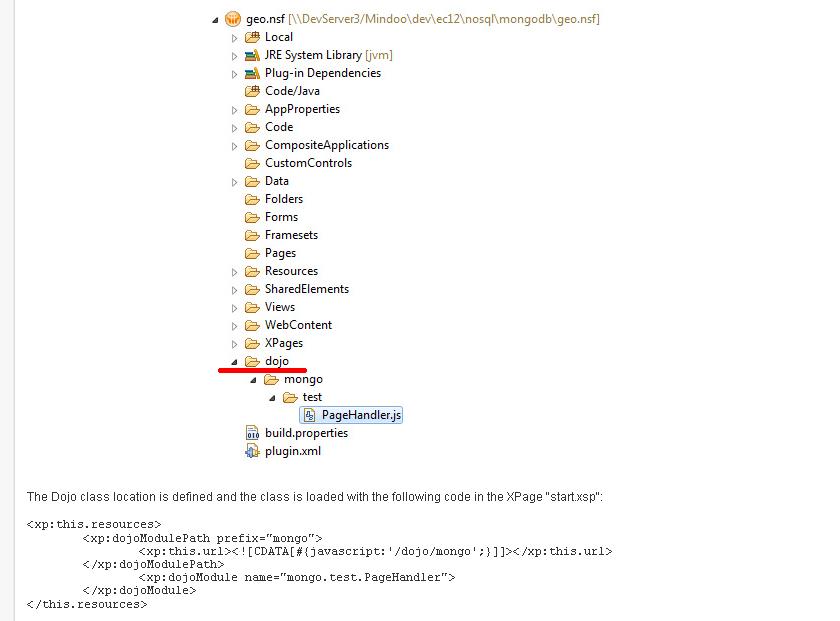Click the Plug-in Dependencies library icon
Image resolution: width=840 pixels, height=621 pixels.
[x=252, y=73]
